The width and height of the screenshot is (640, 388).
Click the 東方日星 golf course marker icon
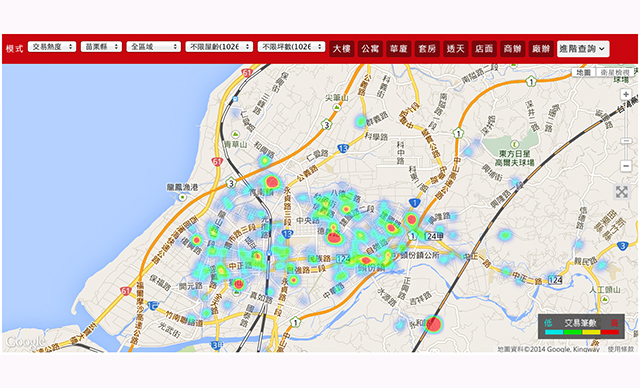[x=515, y=144]
